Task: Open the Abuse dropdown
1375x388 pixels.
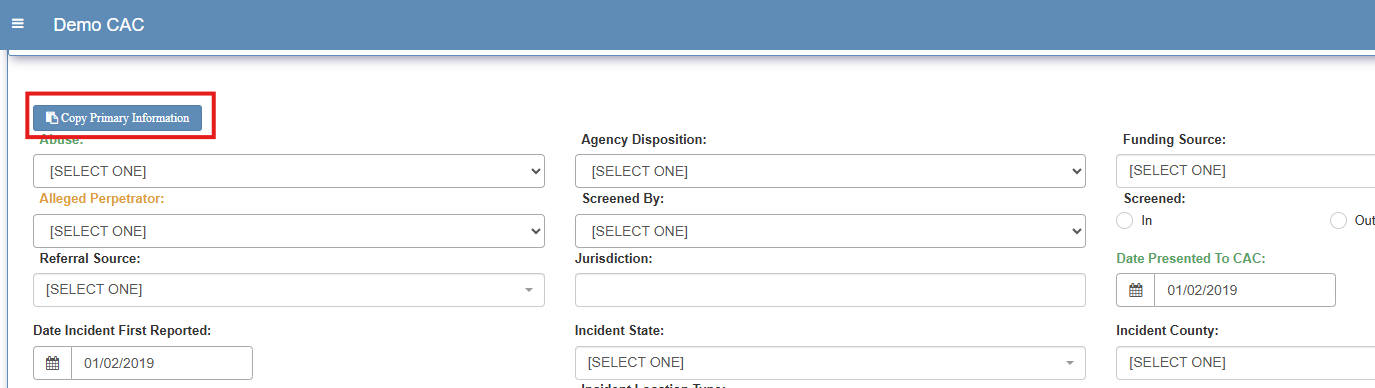Action: pos(289,171)
